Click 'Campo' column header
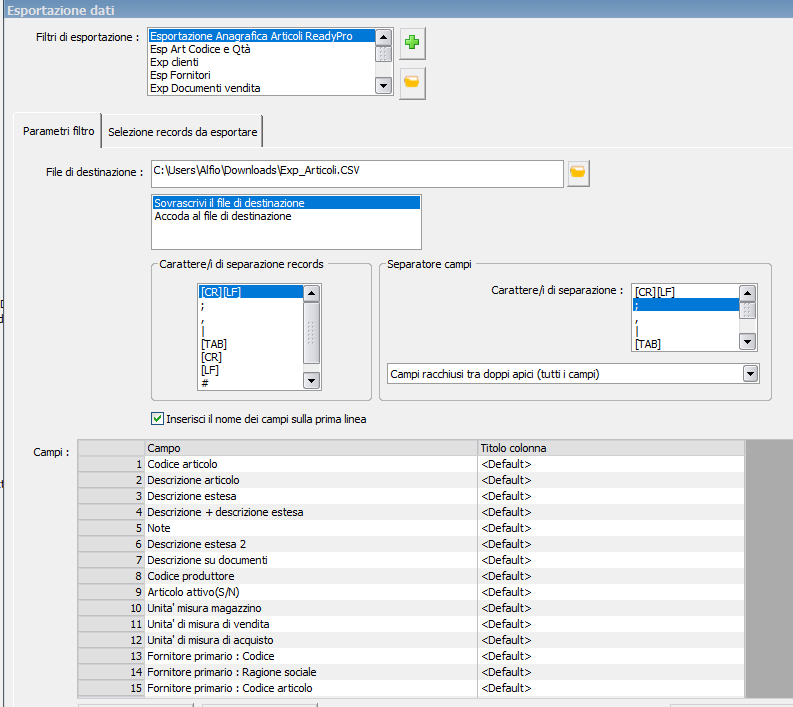Image resolution: width=793 pixels, height=707 pixels. pos(311,448)
